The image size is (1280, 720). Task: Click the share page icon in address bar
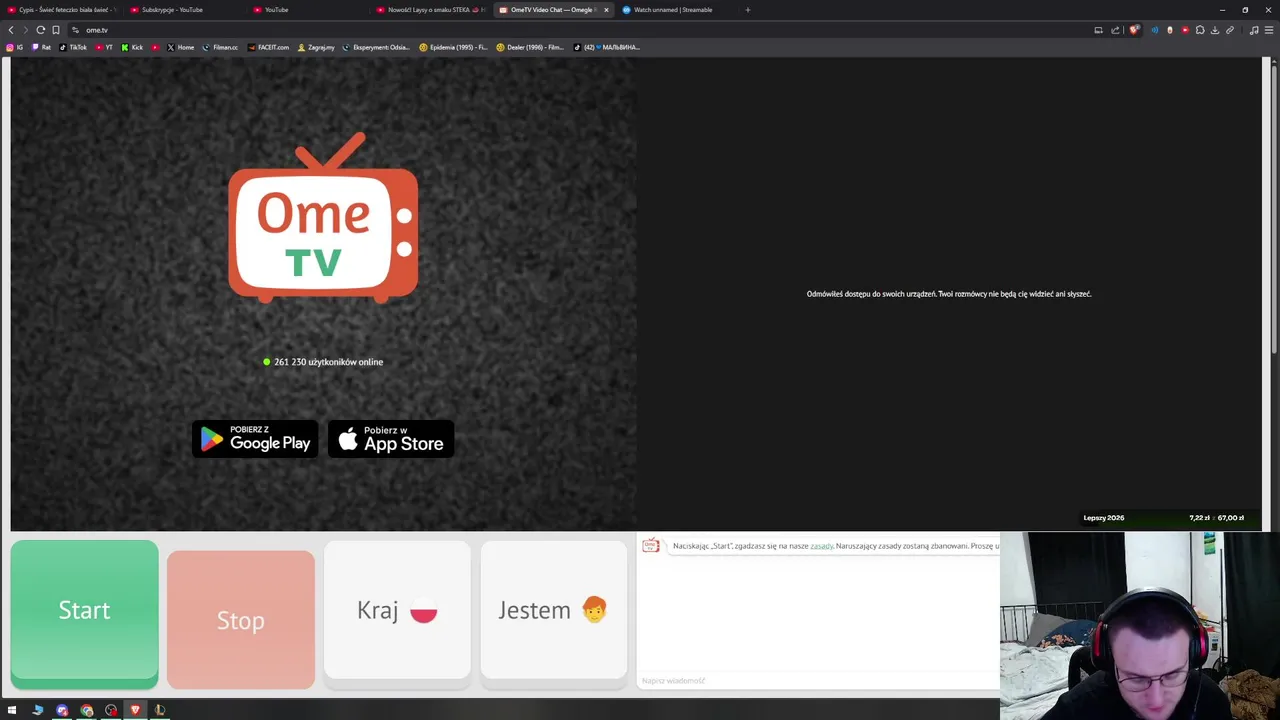coord(1115,30)
